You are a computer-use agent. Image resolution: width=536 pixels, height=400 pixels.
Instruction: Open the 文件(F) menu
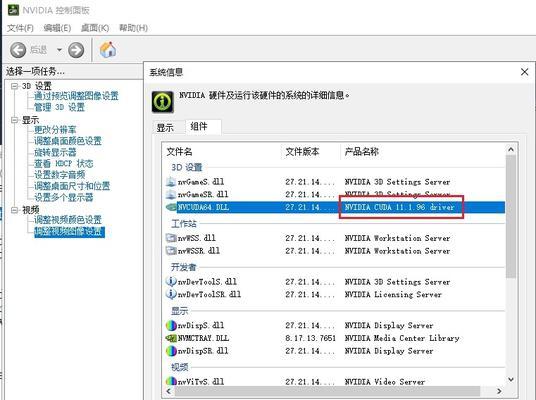[20, 28]
